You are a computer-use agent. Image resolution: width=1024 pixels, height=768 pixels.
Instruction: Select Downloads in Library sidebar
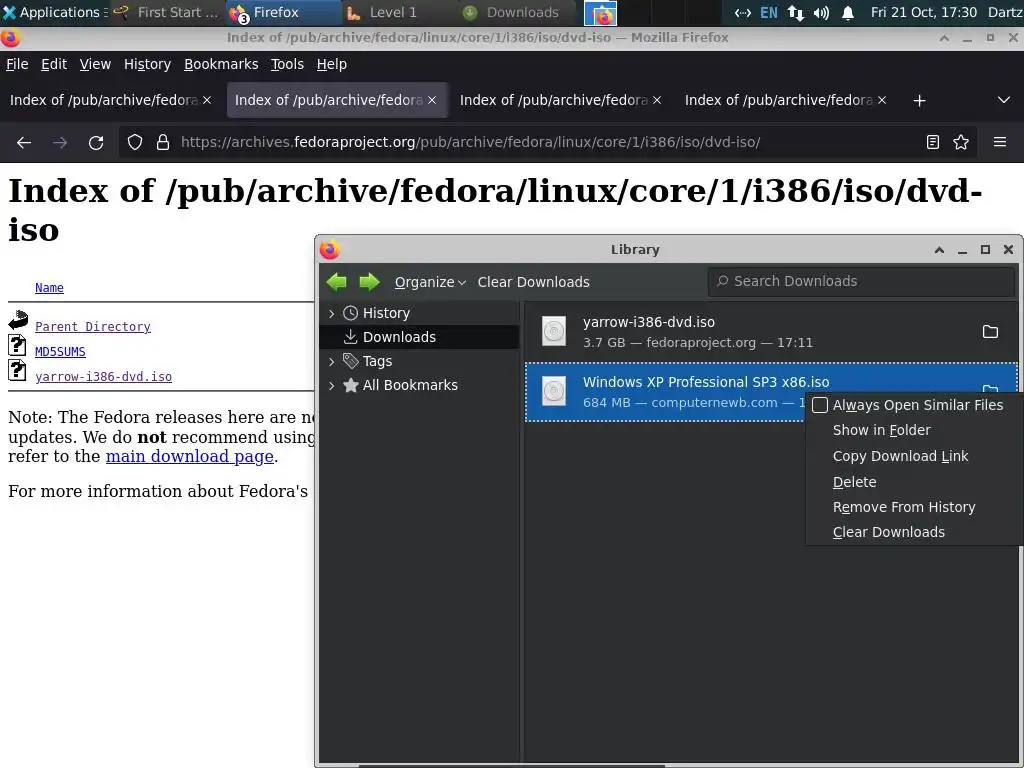[419, 337]
